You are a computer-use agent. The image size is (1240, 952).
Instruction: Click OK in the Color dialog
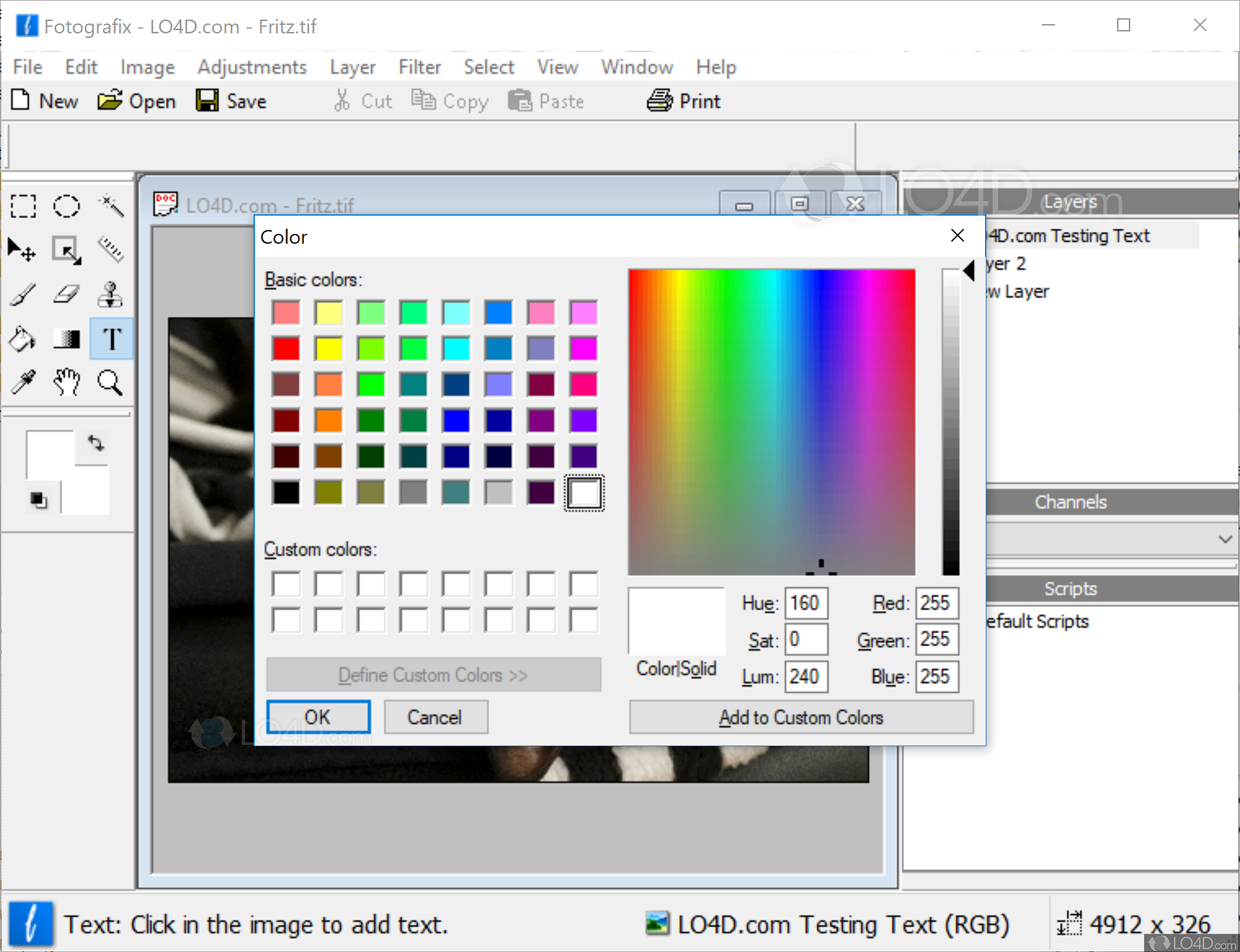(x=318, y=717)
